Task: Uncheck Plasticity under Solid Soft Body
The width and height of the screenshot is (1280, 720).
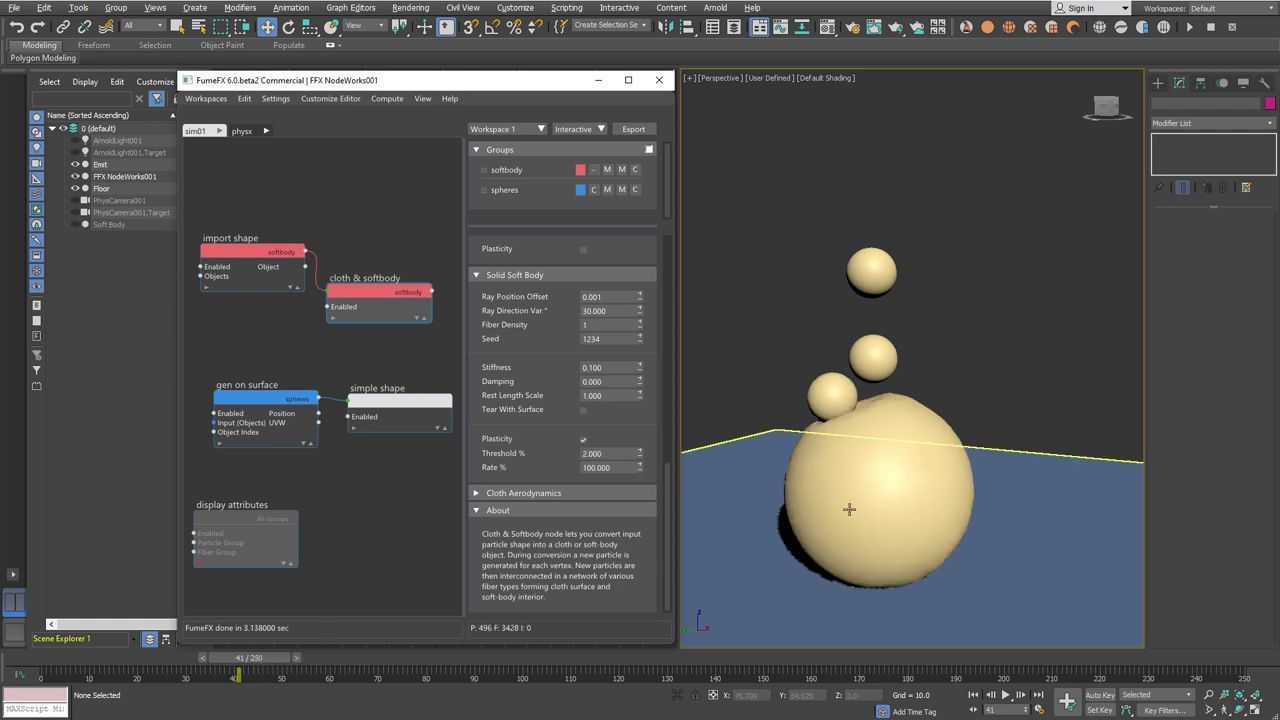Action: [583, 440]
